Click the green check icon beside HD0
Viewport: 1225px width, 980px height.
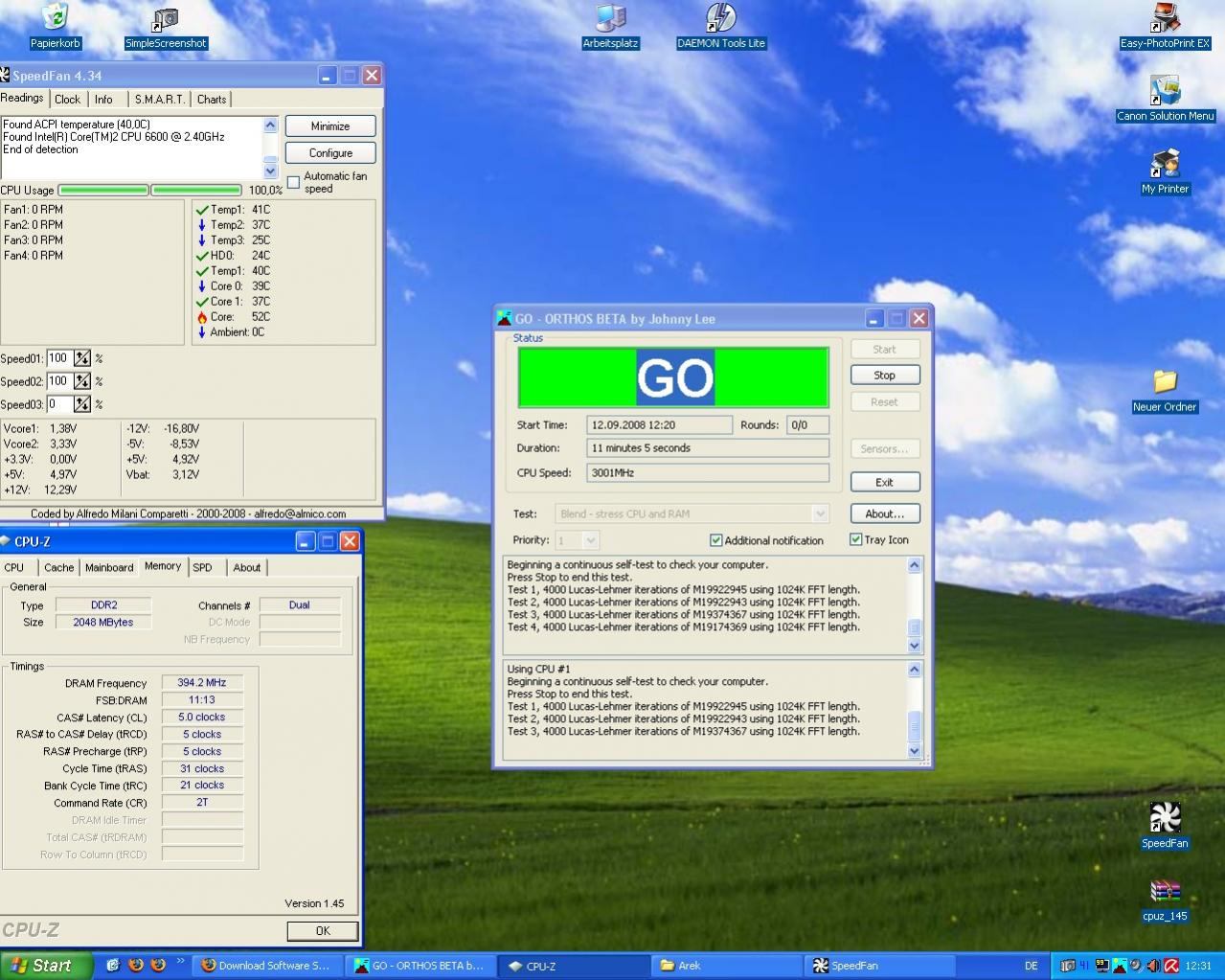tap(201, 256)
